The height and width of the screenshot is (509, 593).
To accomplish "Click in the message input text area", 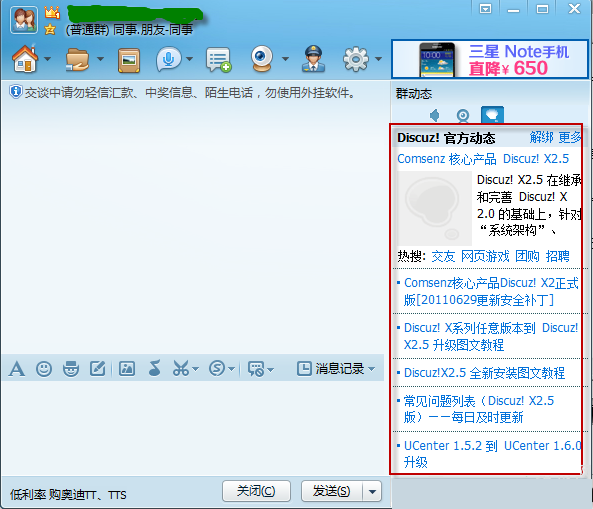I will (x=193, y=427).
